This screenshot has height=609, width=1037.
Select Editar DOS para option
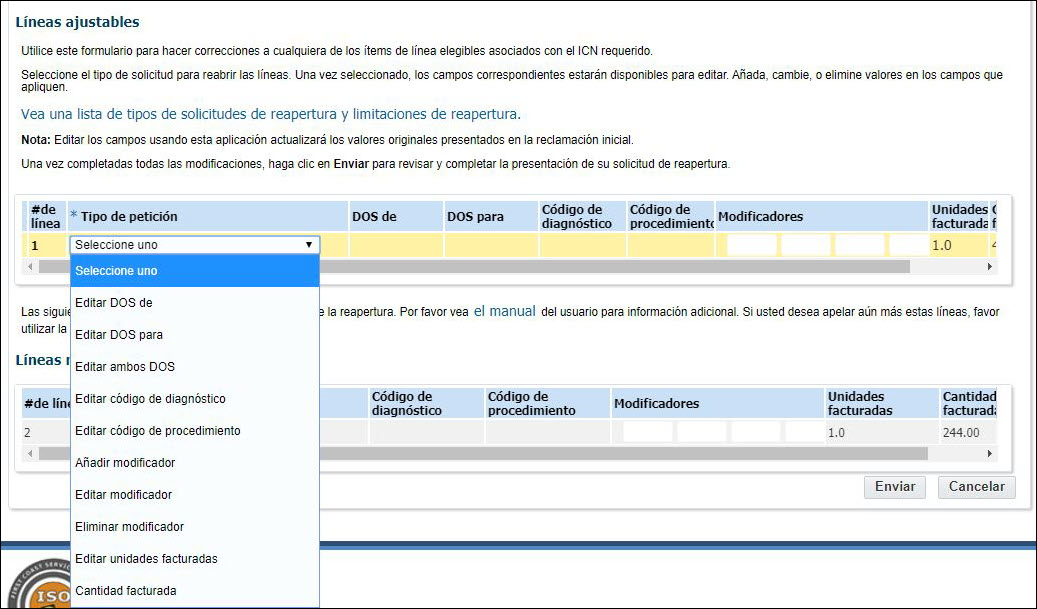pyautogui.click(x=194, y=335)
